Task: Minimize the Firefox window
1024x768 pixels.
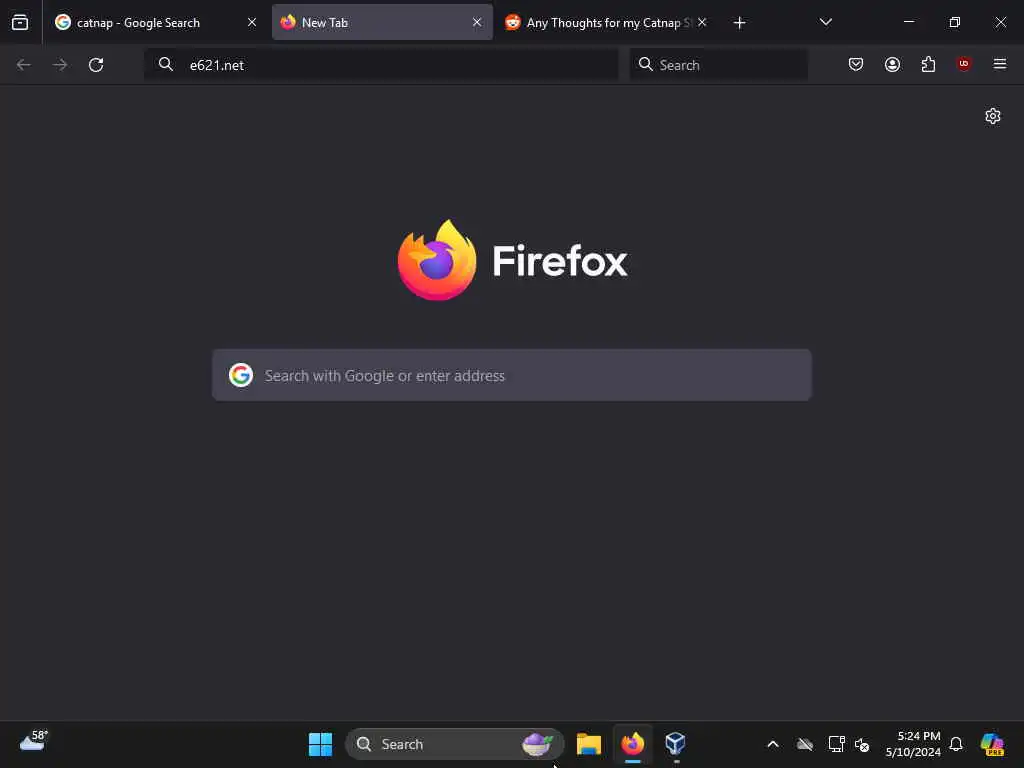Action: (x=908, y=22)
